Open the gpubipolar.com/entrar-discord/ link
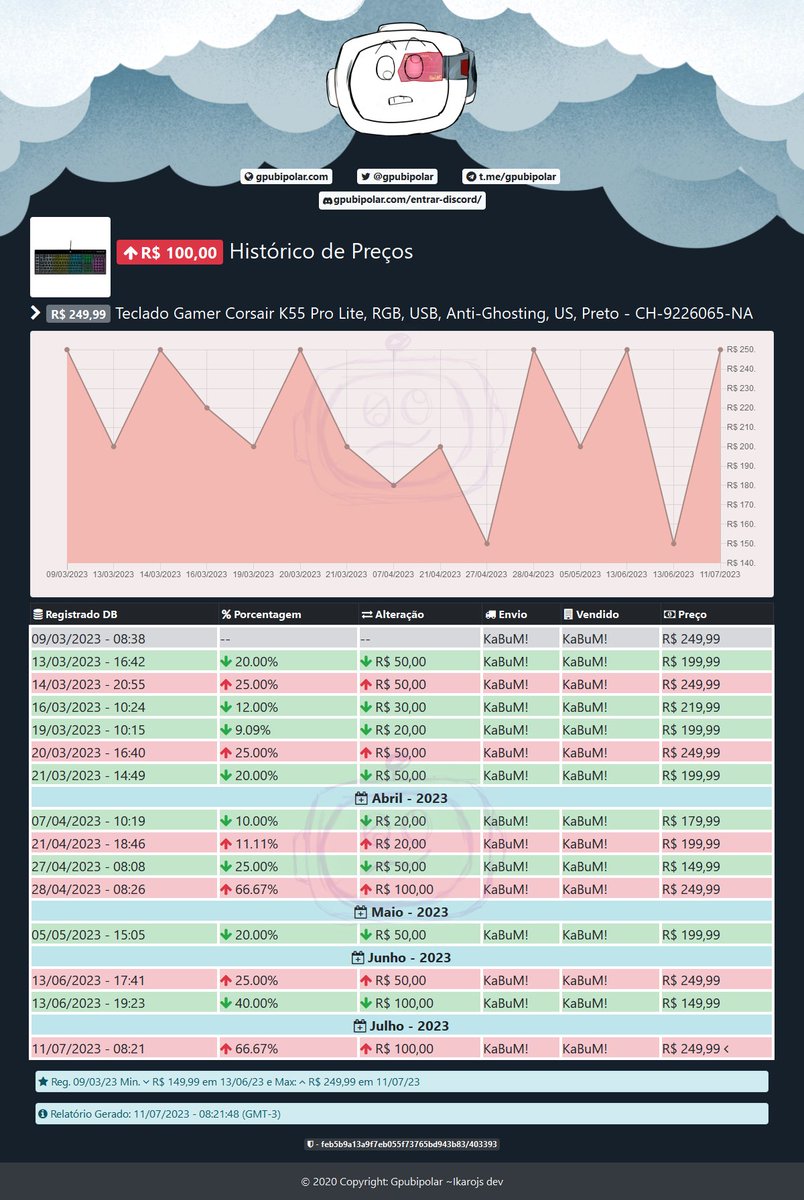804x1200 pixels. [402, 200]
